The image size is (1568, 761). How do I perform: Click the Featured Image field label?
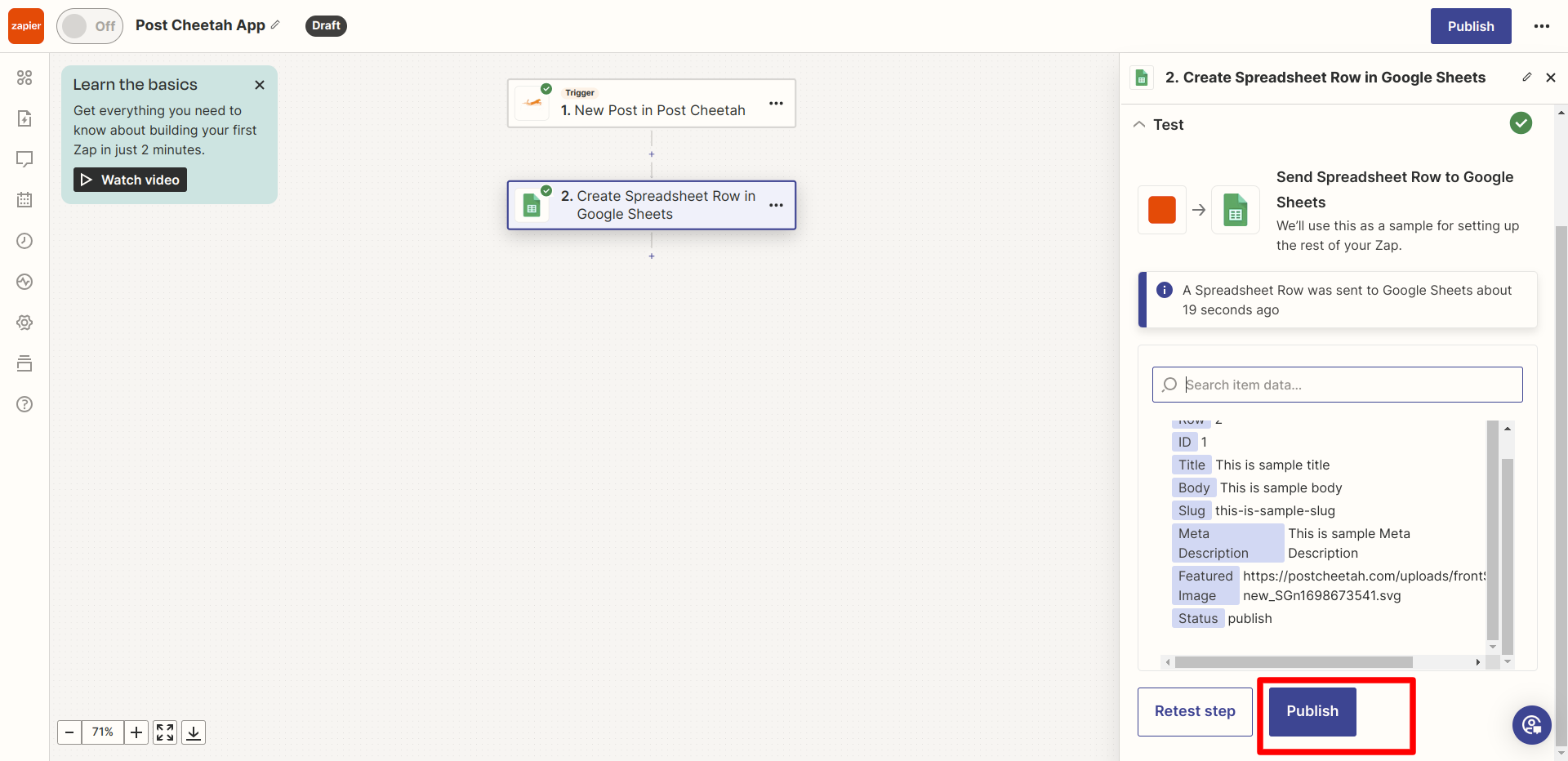1205,585
